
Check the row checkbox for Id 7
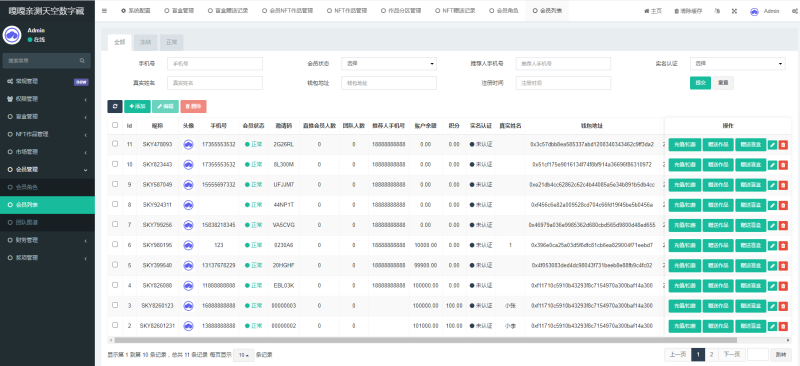pos(115,225)
